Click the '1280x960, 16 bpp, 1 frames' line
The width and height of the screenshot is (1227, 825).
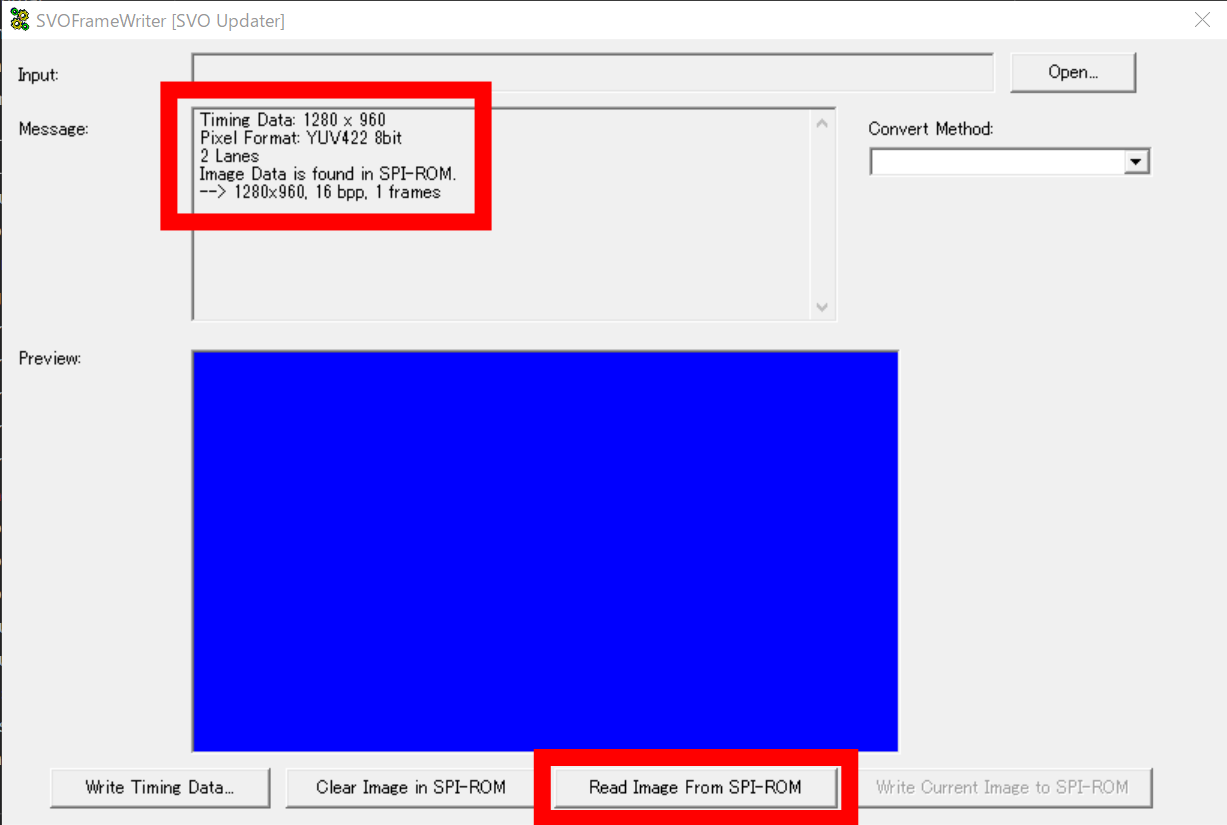click(337, 192)
